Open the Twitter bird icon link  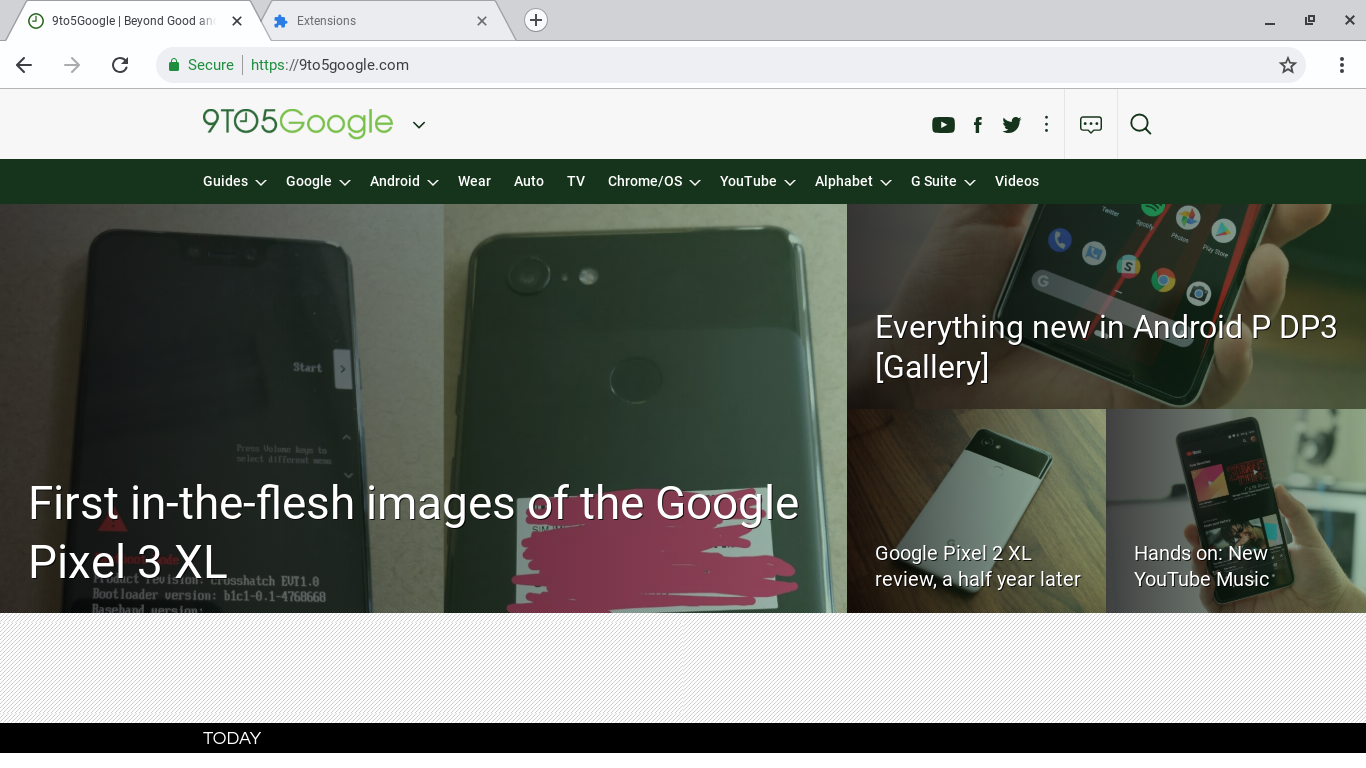[x=1012, y=125]
